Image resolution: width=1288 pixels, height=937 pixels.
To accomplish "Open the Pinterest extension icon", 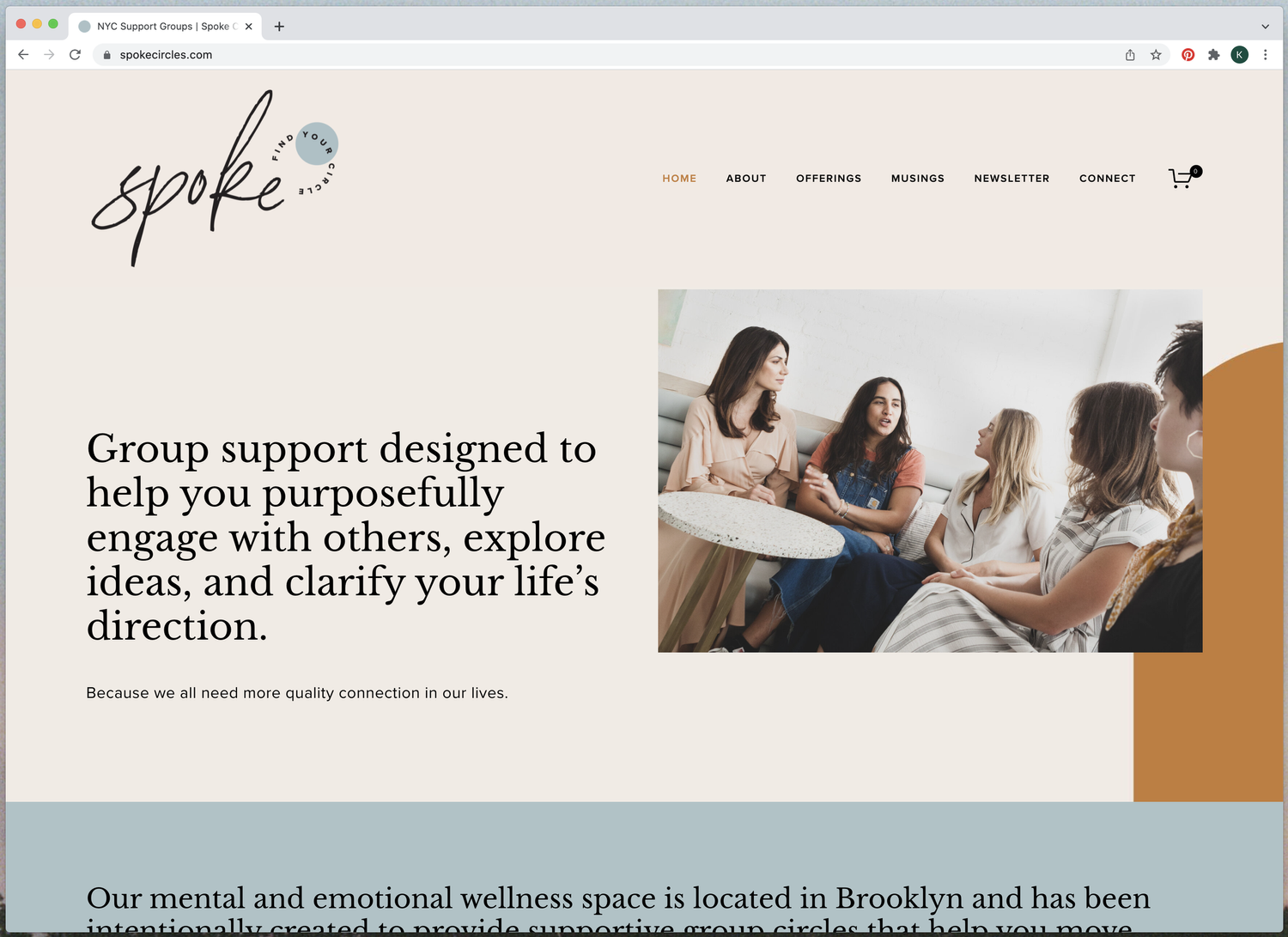I will [x=1188, y=54].
